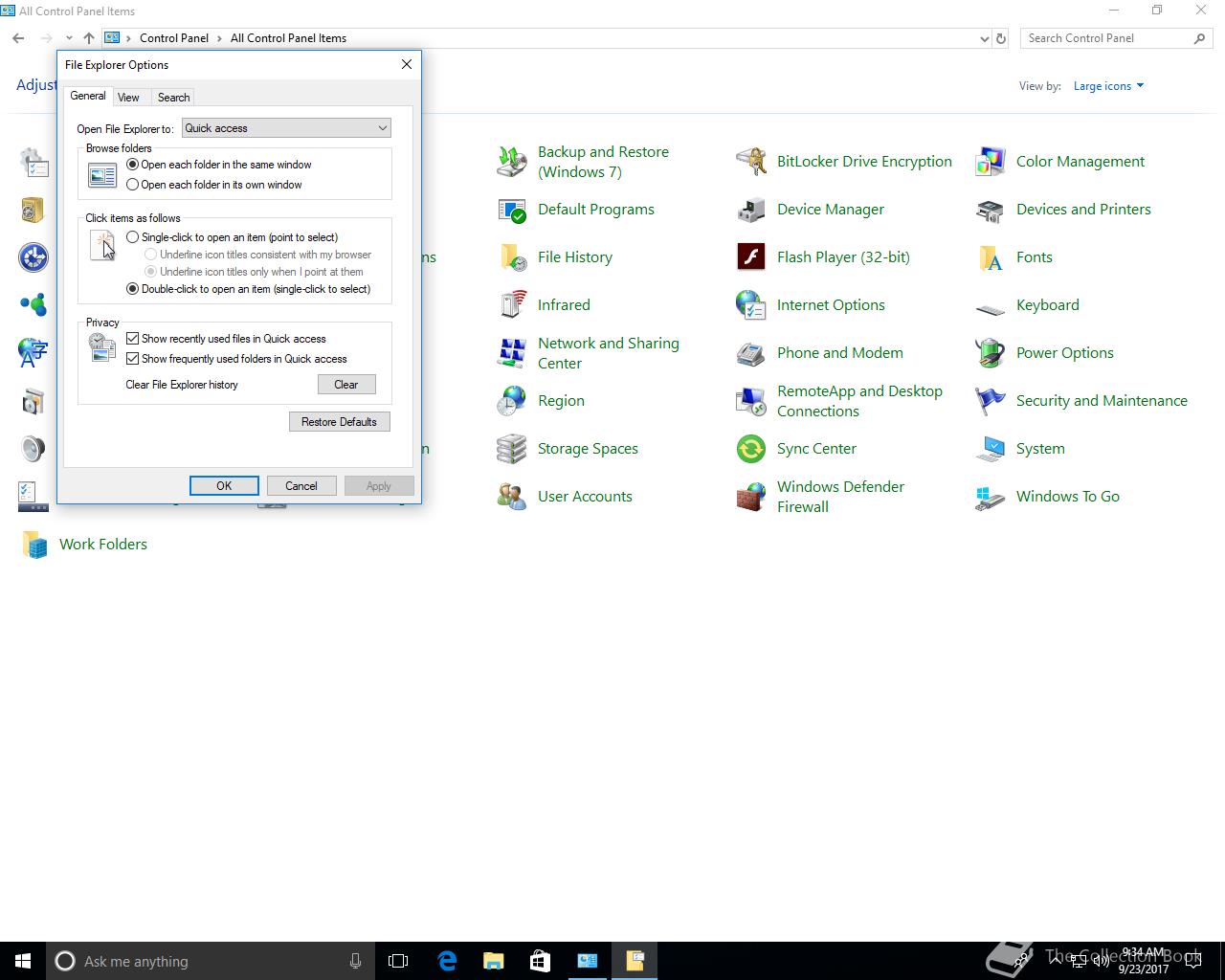Screen dimensions: 1225x980
Task: Open RemoteApp and Desktop Connections icon
Action: [x=751, y=401]
